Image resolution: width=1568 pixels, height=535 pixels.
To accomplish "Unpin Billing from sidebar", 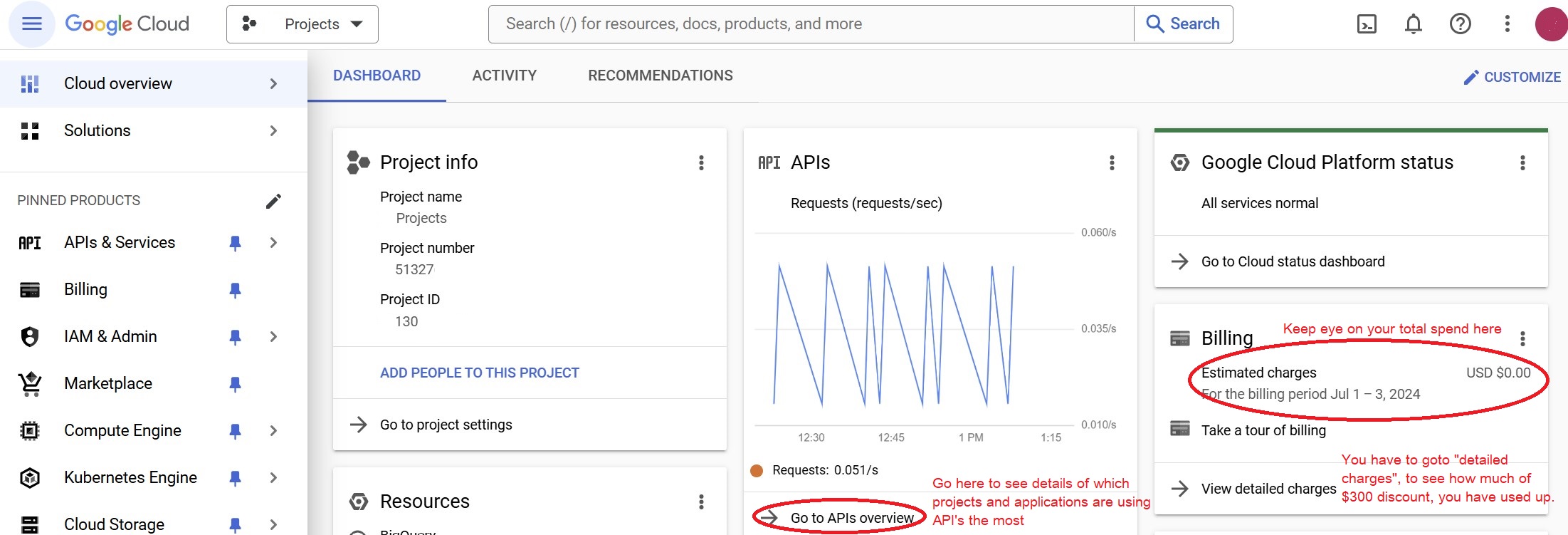I will point(235,291).
